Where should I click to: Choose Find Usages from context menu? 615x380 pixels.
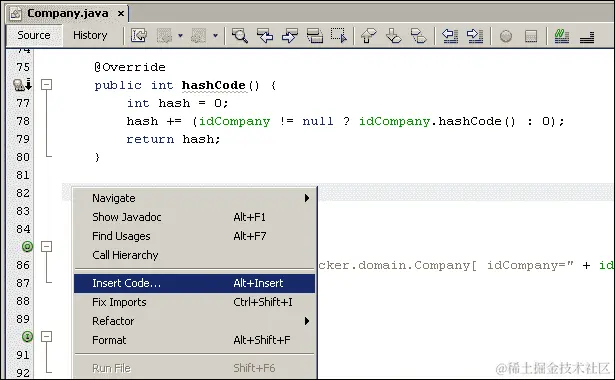pos(195,236)
